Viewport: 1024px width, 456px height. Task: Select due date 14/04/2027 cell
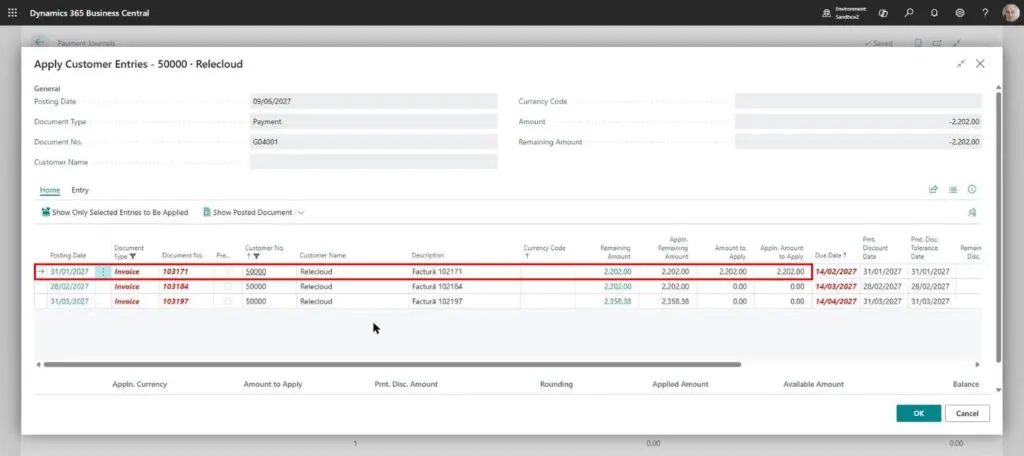coord(835,302)
